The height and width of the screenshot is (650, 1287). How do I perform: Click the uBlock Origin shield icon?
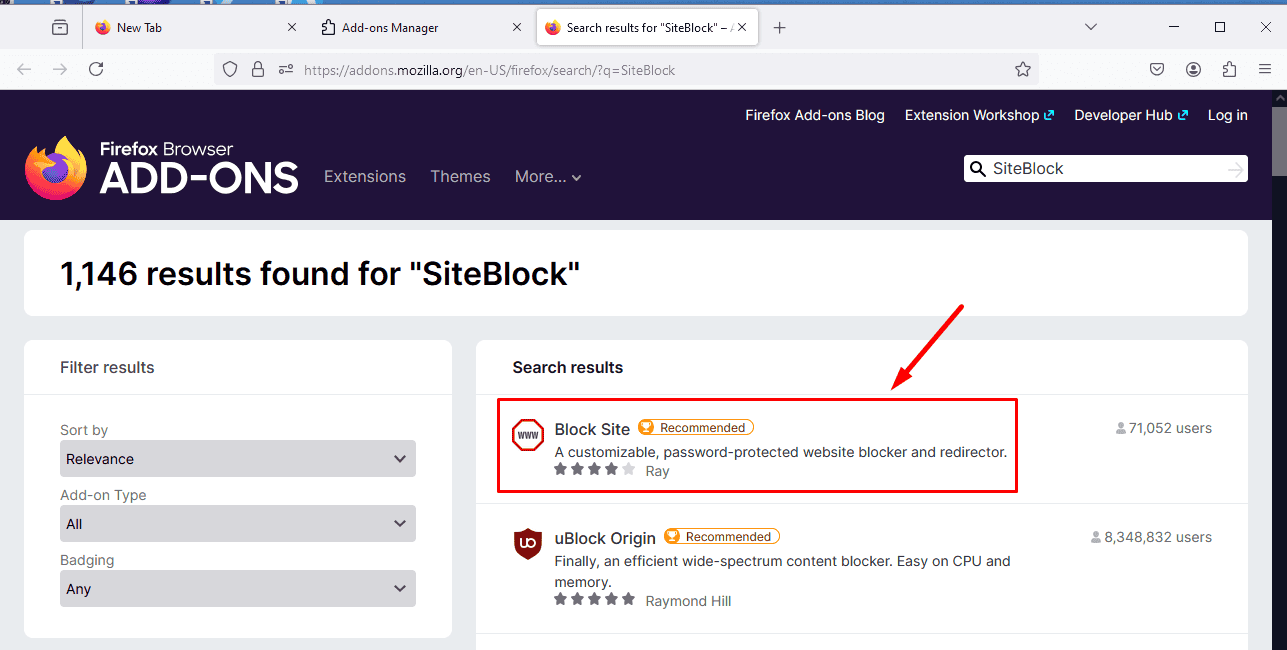[528, 544]
